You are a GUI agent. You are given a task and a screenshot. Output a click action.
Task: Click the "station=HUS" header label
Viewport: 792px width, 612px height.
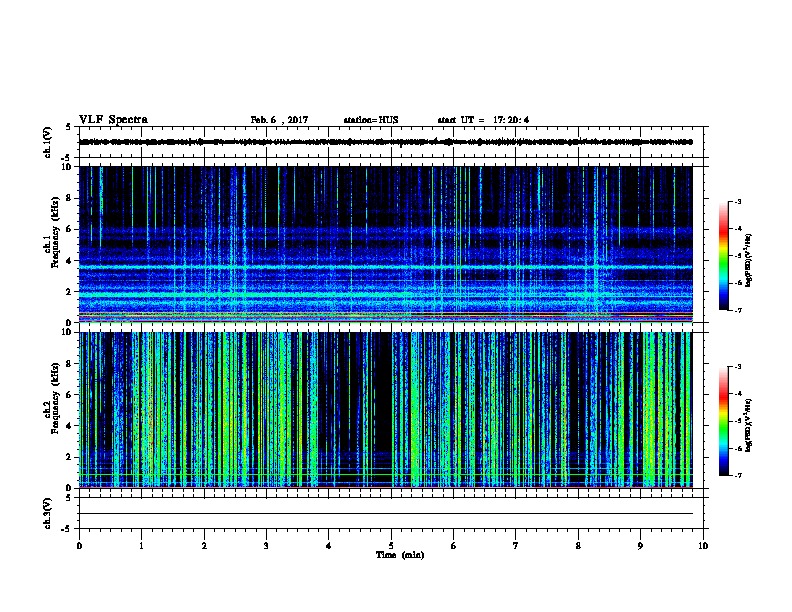371,120
